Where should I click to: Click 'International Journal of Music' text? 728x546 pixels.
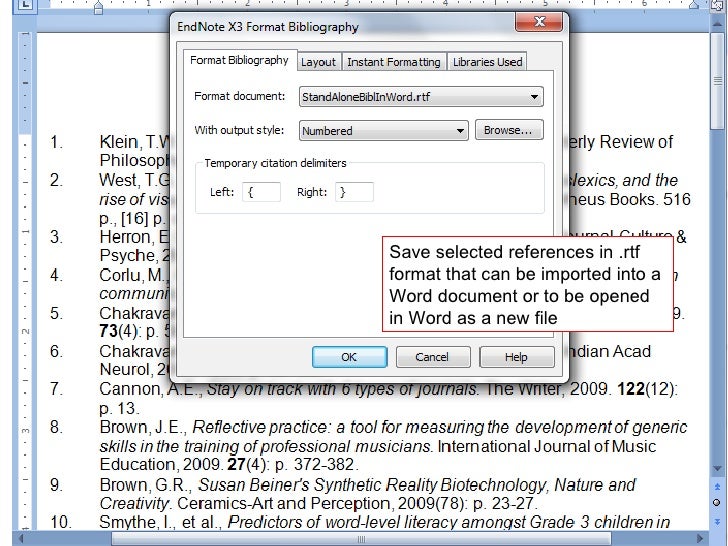(547, 446)
